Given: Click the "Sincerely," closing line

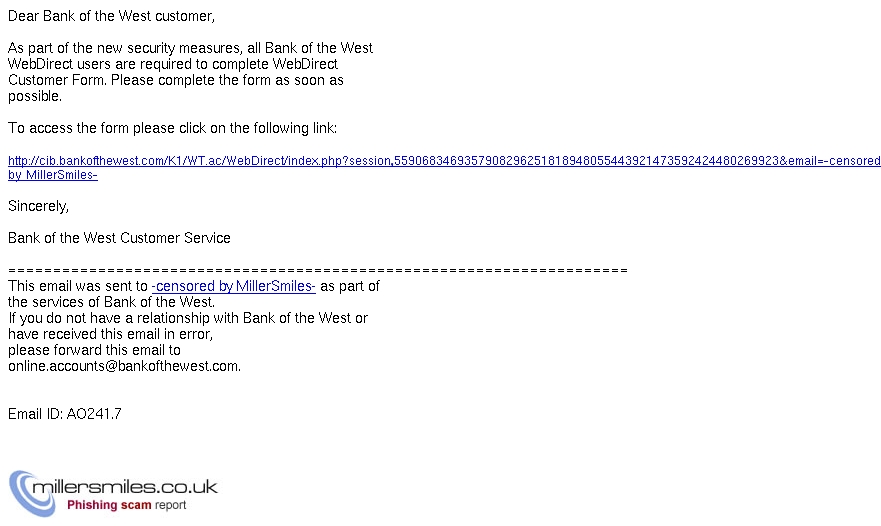Looking at the screenshot, I should click(38, 206).
